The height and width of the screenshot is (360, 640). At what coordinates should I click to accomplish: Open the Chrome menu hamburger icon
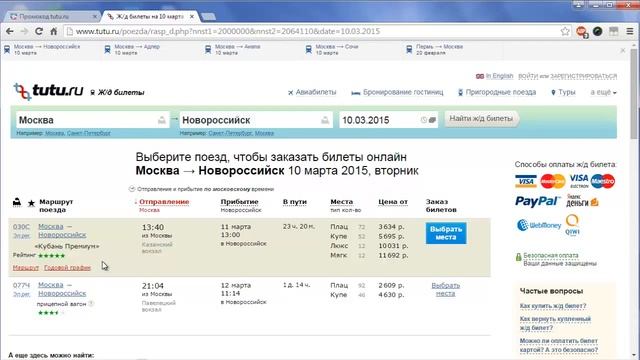click(x=630, y=31)
